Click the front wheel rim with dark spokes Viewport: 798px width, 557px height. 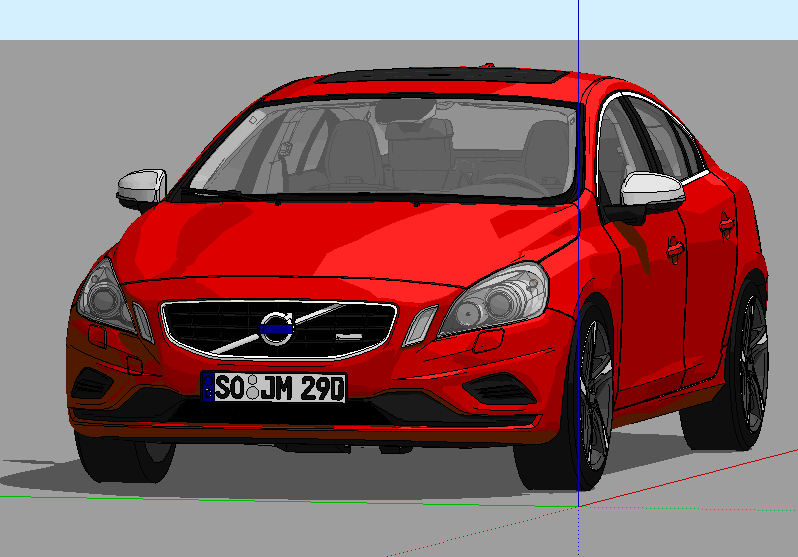[x=595, y=395]
